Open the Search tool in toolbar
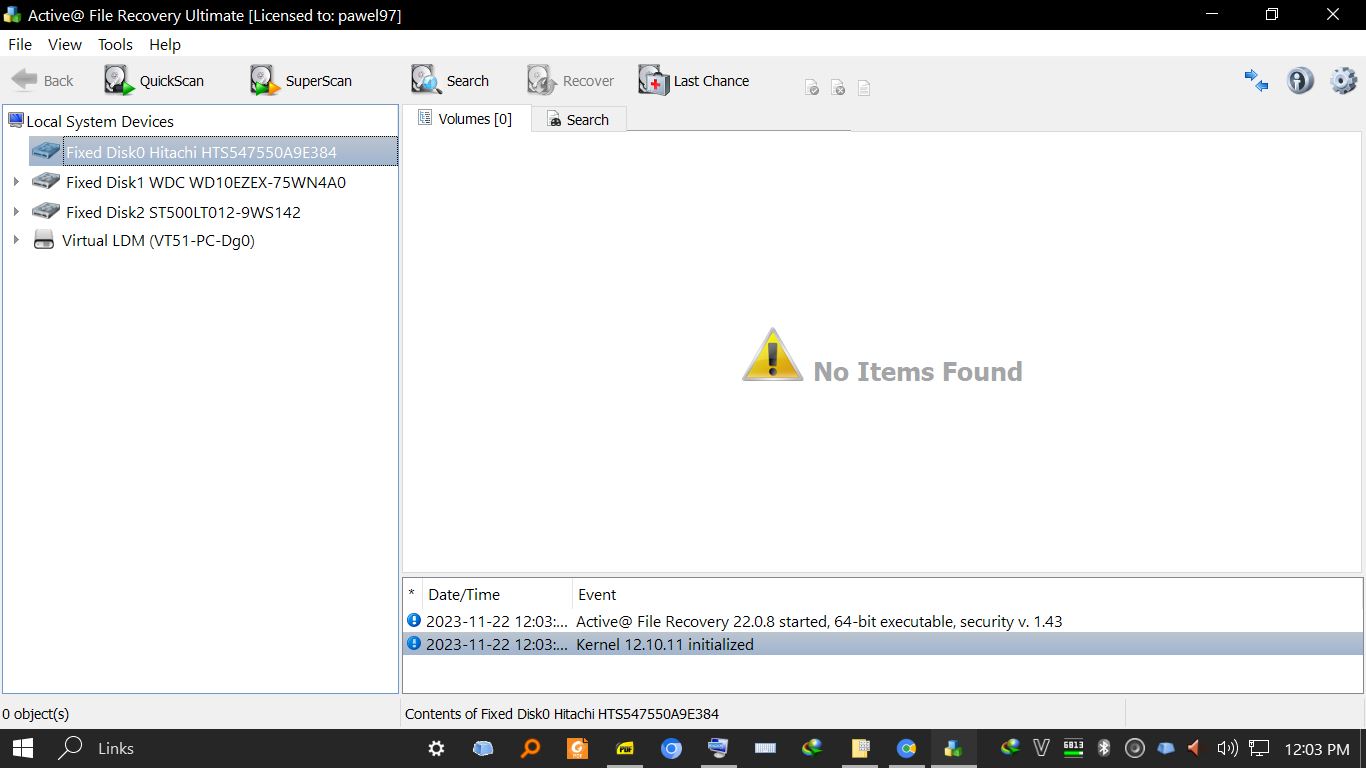This screenshot has width=1366, height=768. [x=450, y=81]
